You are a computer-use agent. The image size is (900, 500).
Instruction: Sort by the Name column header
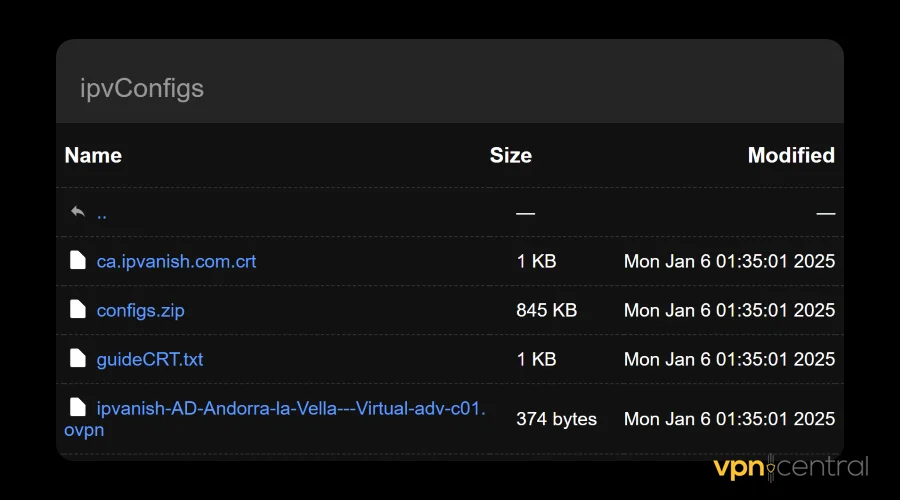pos(93,155)
